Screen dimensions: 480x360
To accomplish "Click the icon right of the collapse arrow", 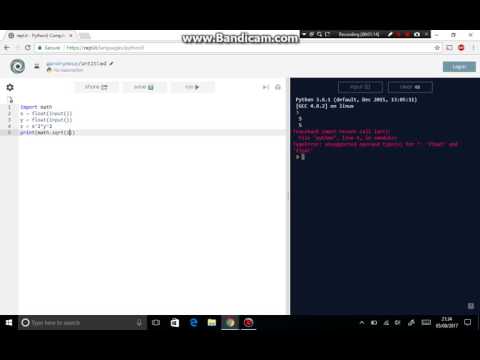I will coord(278,87).
